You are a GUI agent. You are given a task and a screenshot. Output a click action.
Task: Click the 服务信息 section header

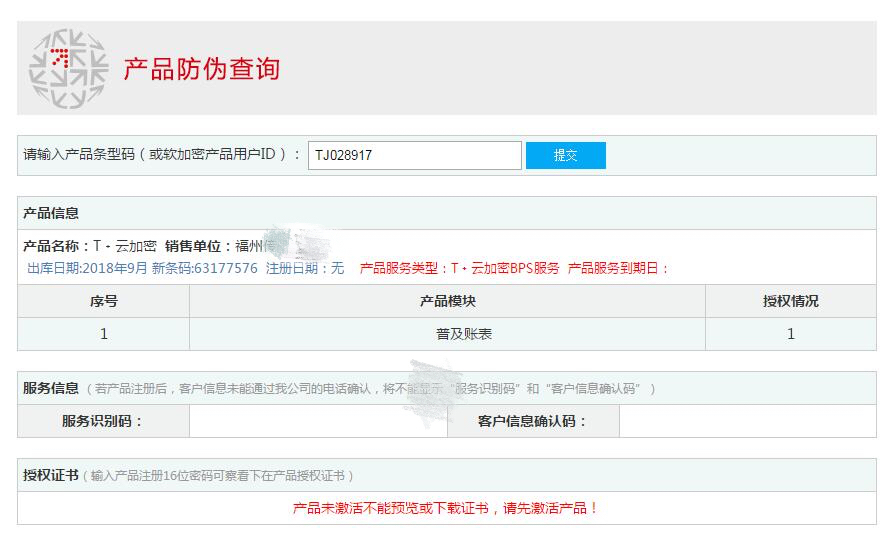point(51,388)
